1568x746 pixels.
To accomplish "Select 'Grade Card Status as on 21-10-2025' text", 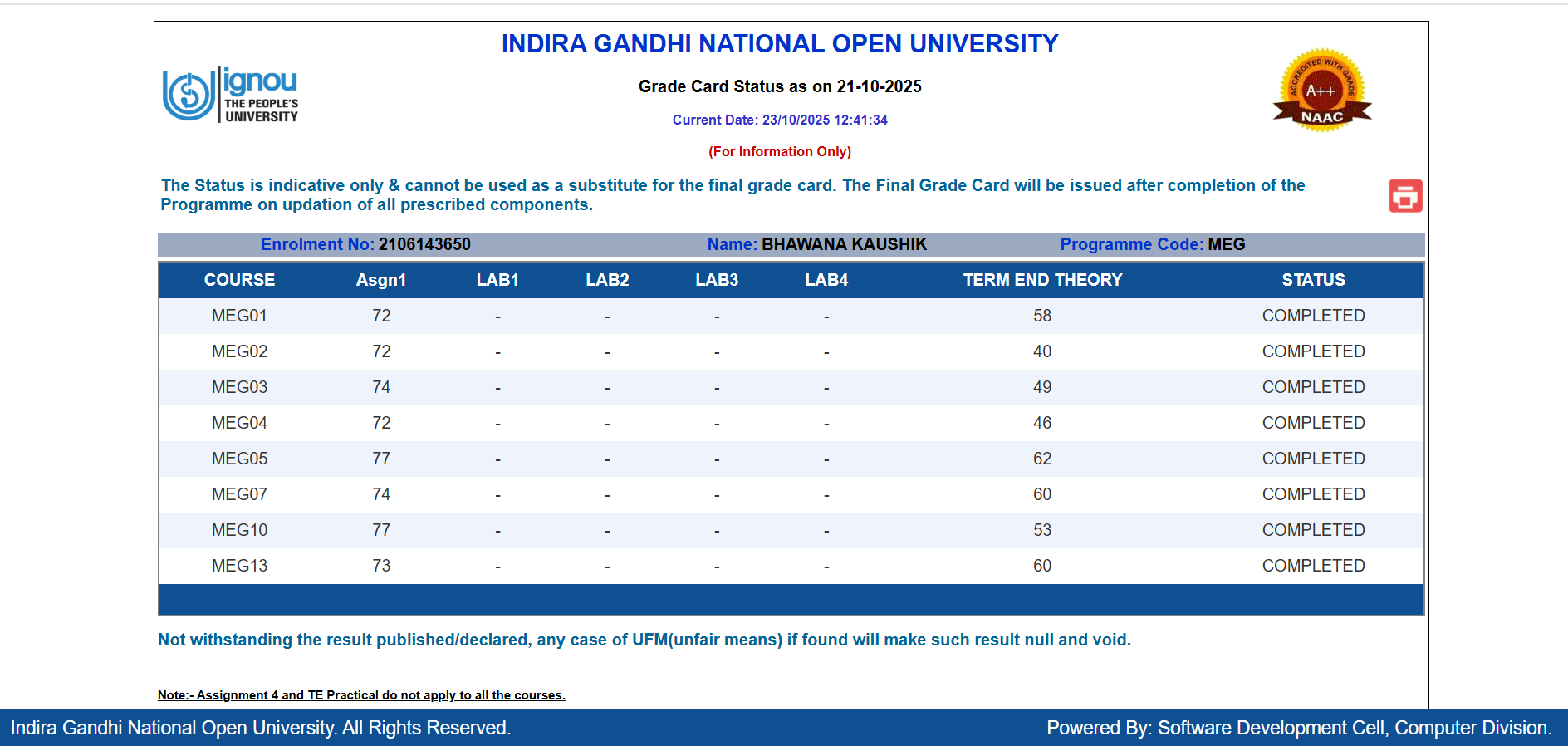I will pyautogui.click(x=780, y=86).
